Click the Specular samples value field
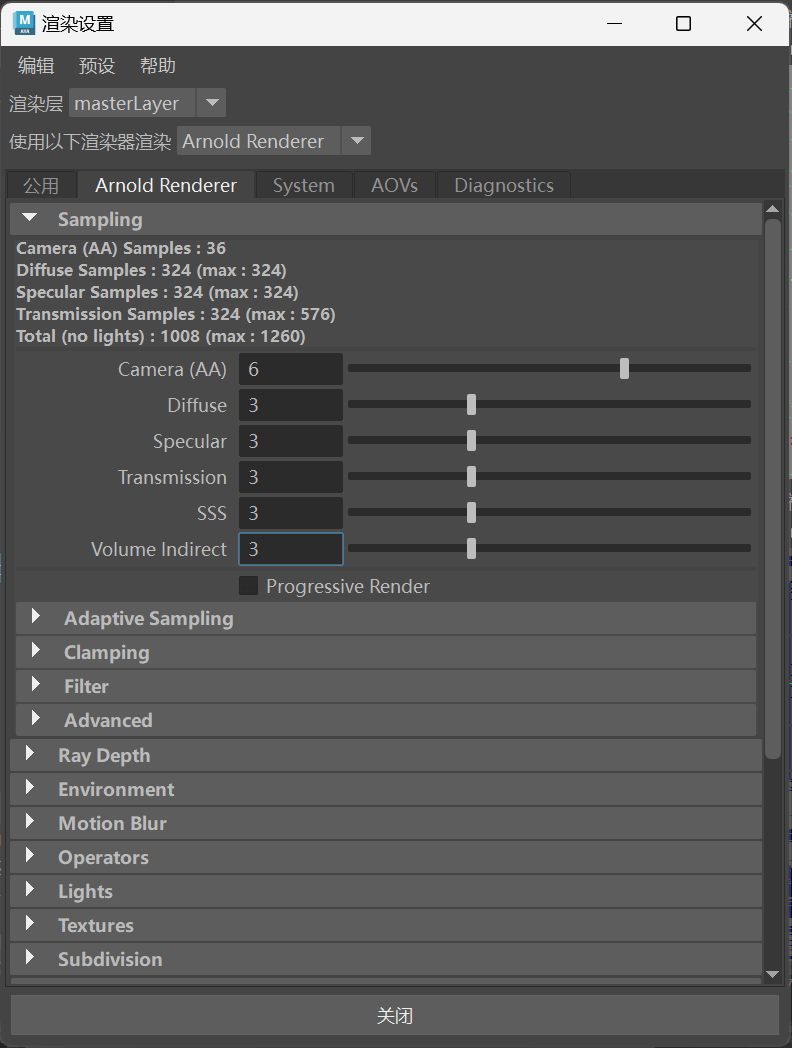Viewport: 792px width, 1048px height. click(291, 441)
